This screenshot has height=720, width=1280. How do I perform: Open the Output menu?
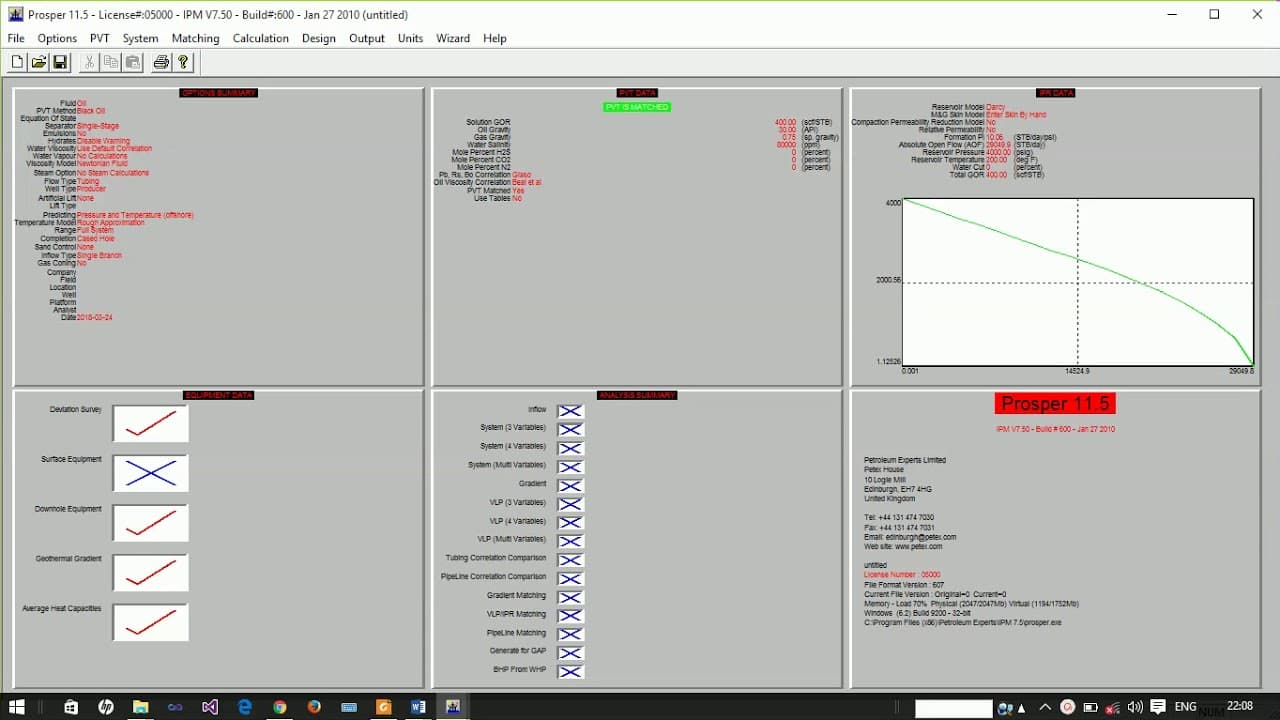[367, 38]
